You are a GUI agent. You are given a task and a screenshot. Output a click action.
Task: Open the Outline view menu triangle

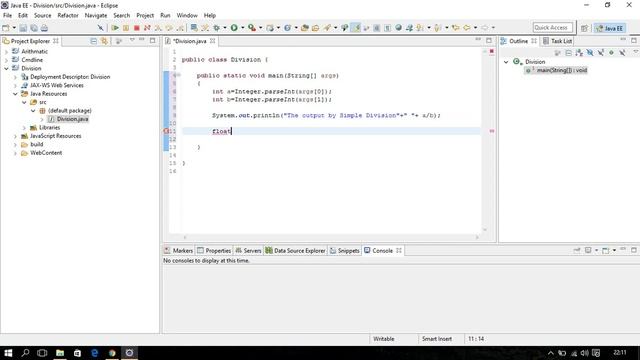(x=635, y=52)
